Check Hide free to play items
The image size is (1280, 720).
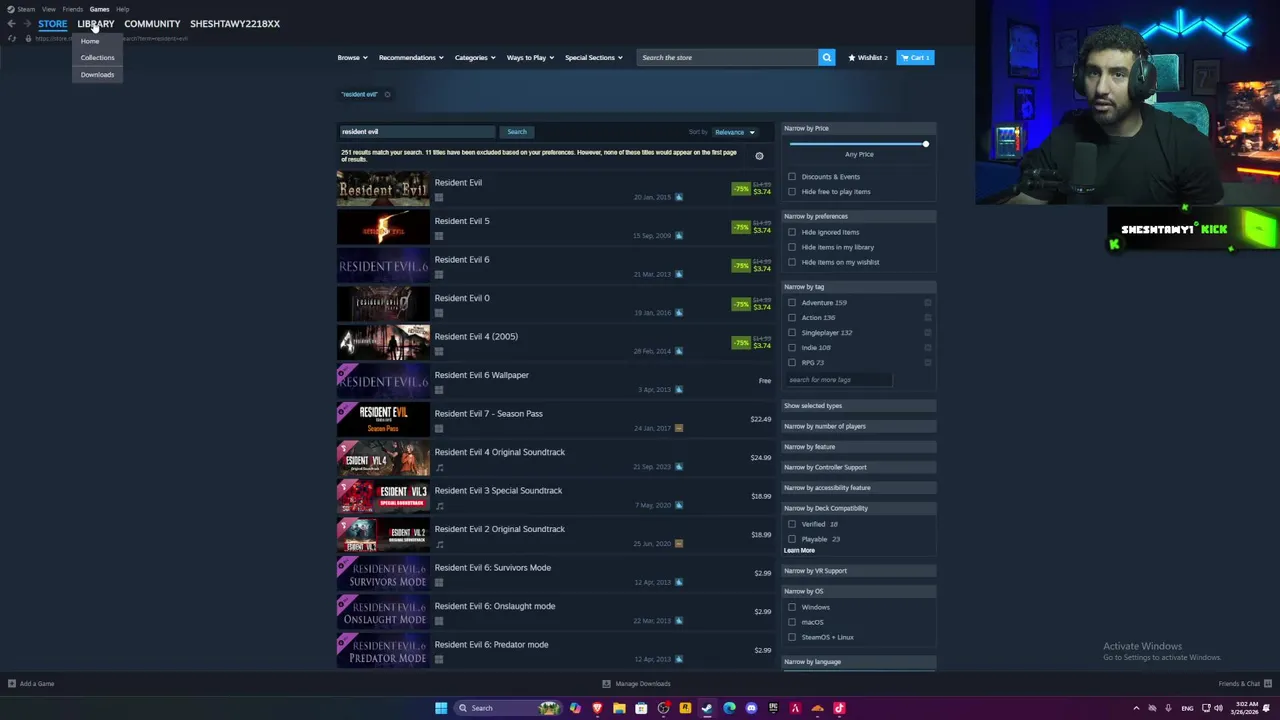point(792,192)
